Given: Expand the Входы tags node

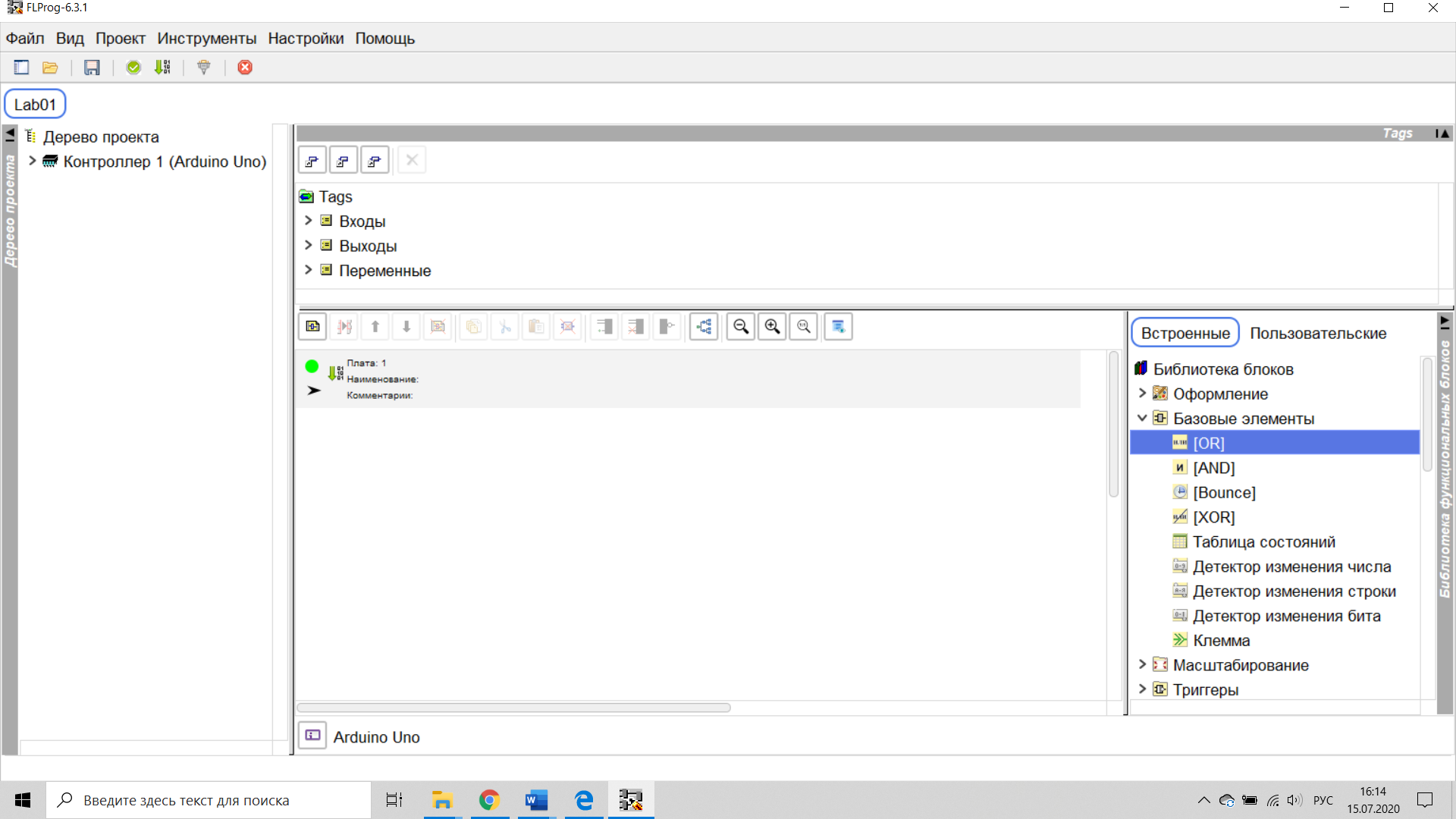Looking at the screenshot, I should click(308, 221).
